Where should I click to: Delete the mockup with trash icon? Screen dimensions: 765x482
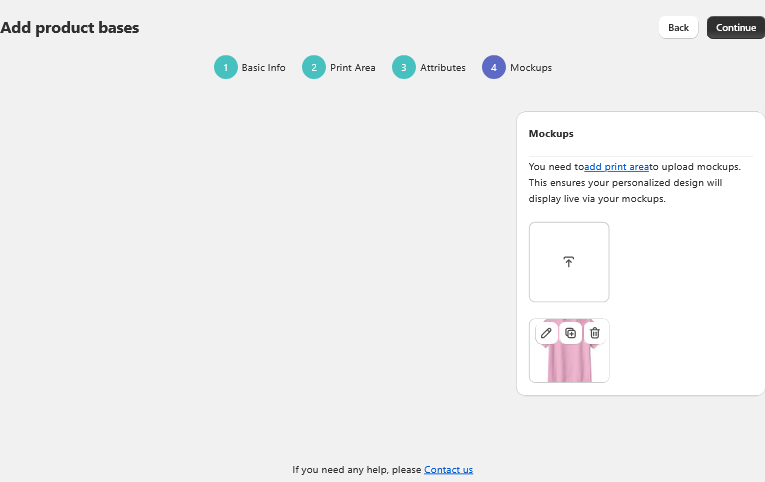[x=595, y=333]
